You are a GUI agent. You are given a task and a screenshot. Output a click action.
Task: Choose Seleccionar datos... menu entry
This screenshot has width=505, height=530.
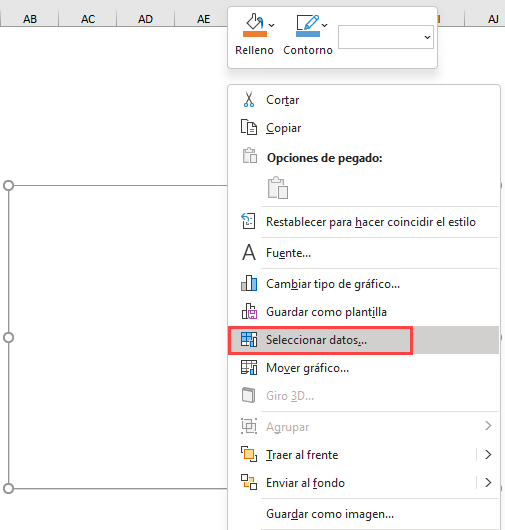364,340
